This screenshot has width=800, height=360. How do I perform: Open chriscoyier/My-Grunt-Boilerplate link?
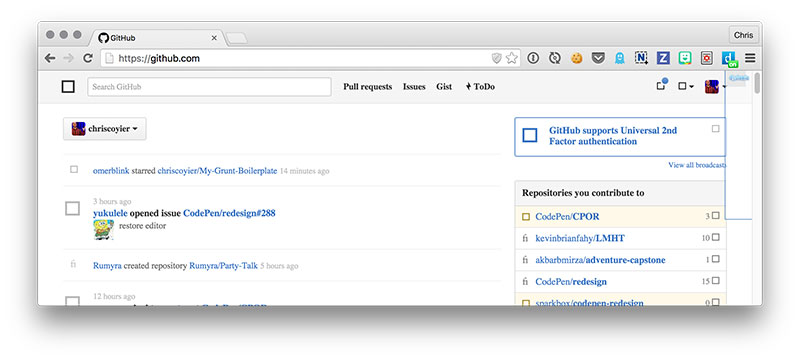click(x=217, y=171)
